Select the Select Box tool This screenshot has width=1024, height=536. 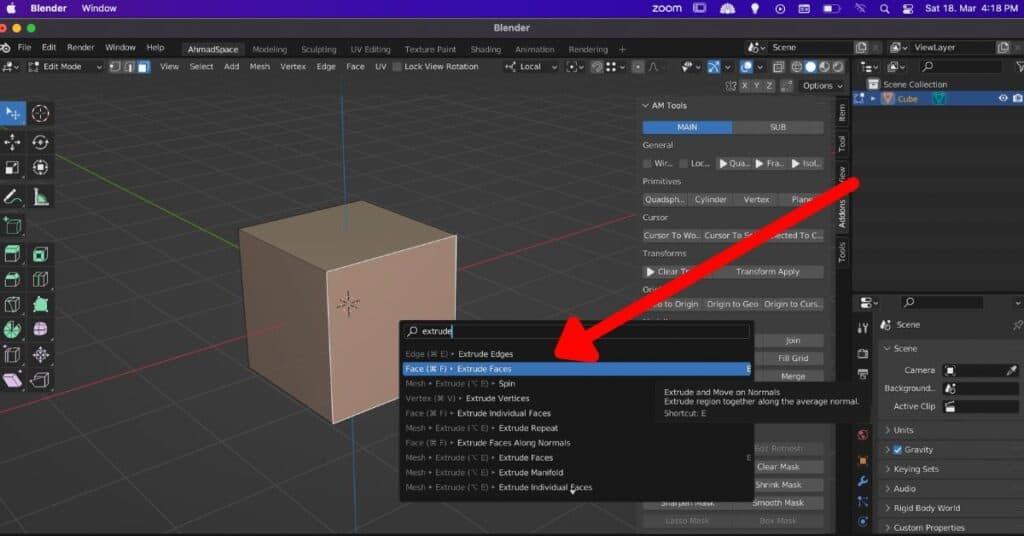pos(12,114)
